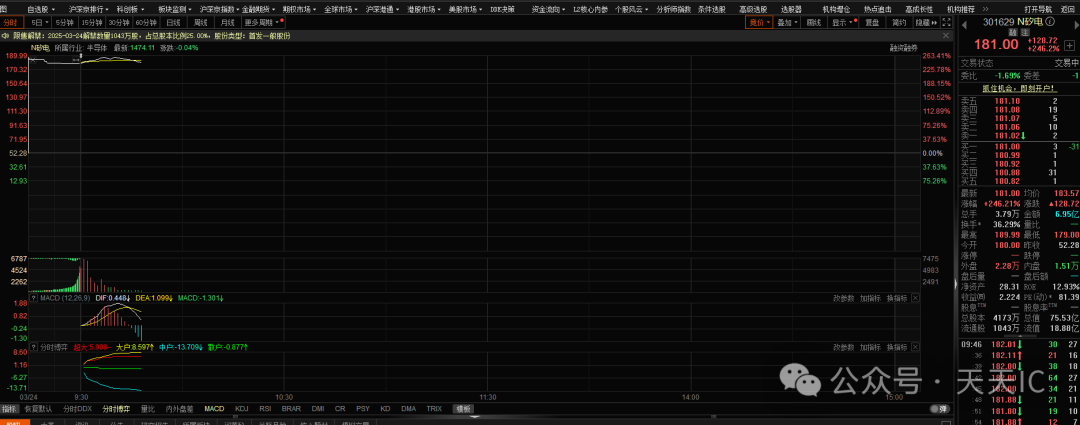Open 选股器 menu item
Screen dimensions: 1080x425
(x=791, y=10)
